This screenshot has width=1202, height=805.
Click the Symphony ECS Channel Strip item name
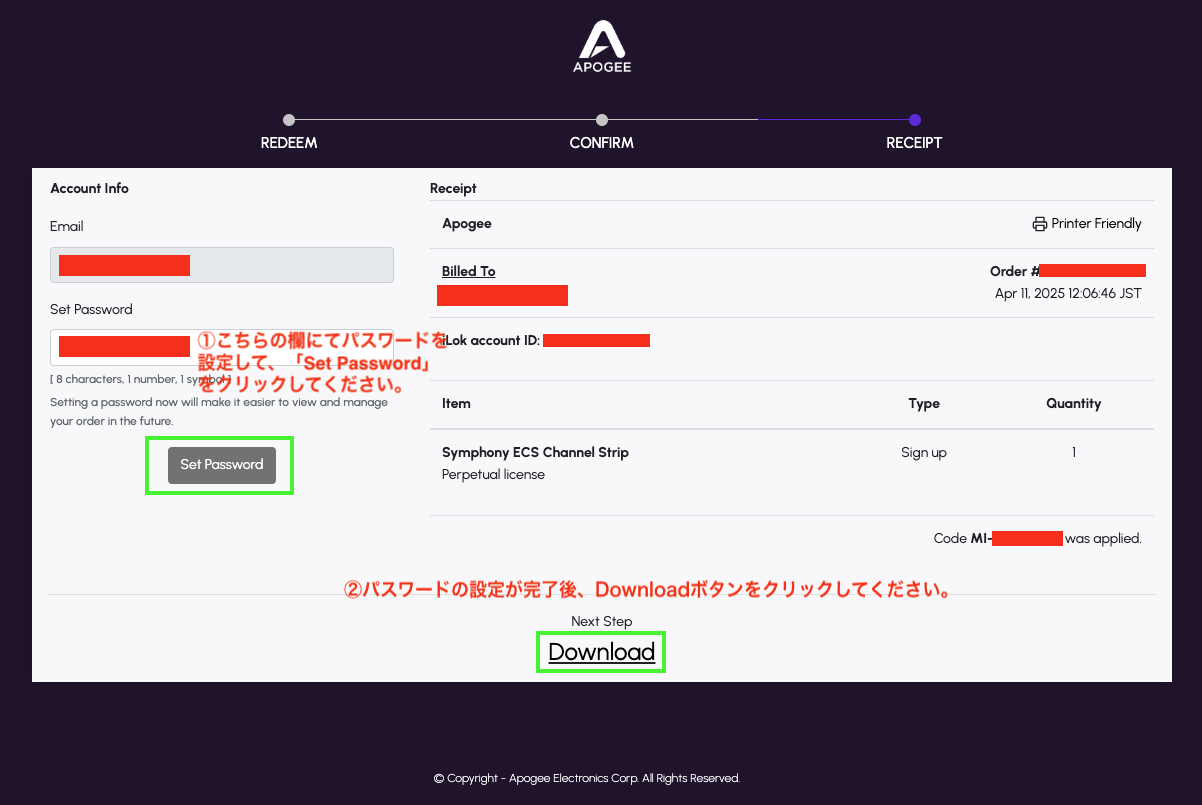535,452
